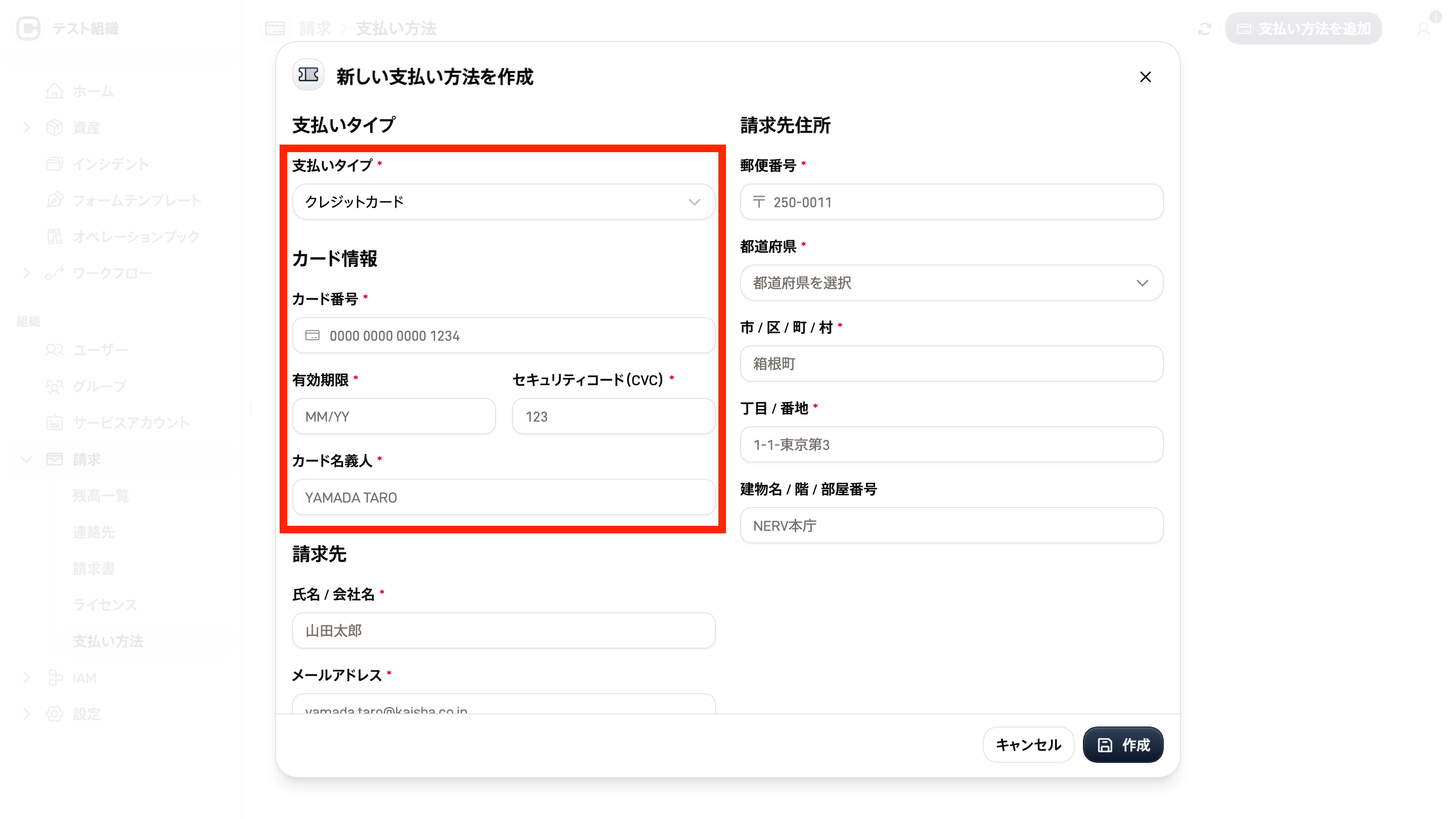Screen dimensions: 1456x819
Task: Click the 支払い方法 breadcrumb
Action: point(396,28)
